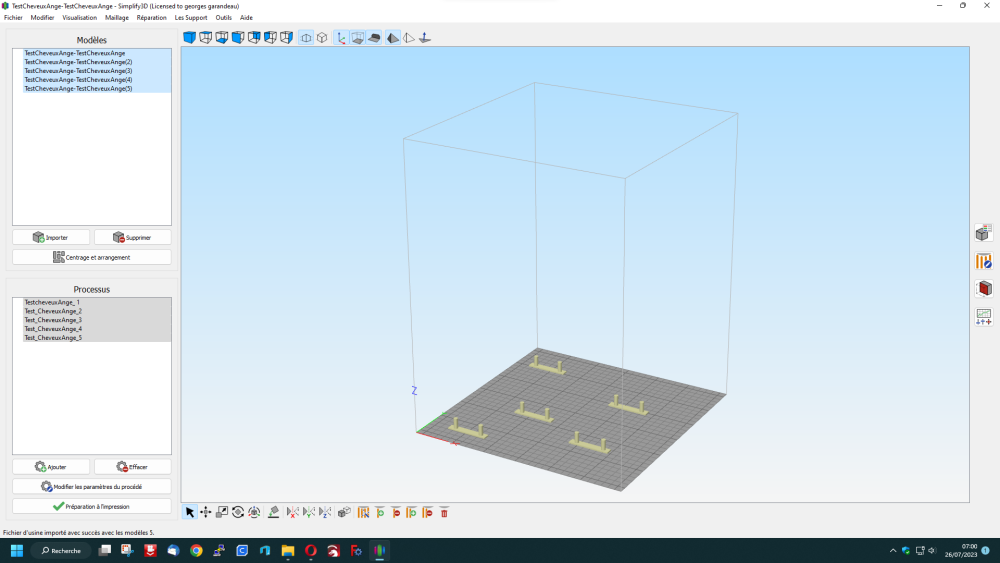
Task: Click the Importer button
Action: (x=51, y=237)
